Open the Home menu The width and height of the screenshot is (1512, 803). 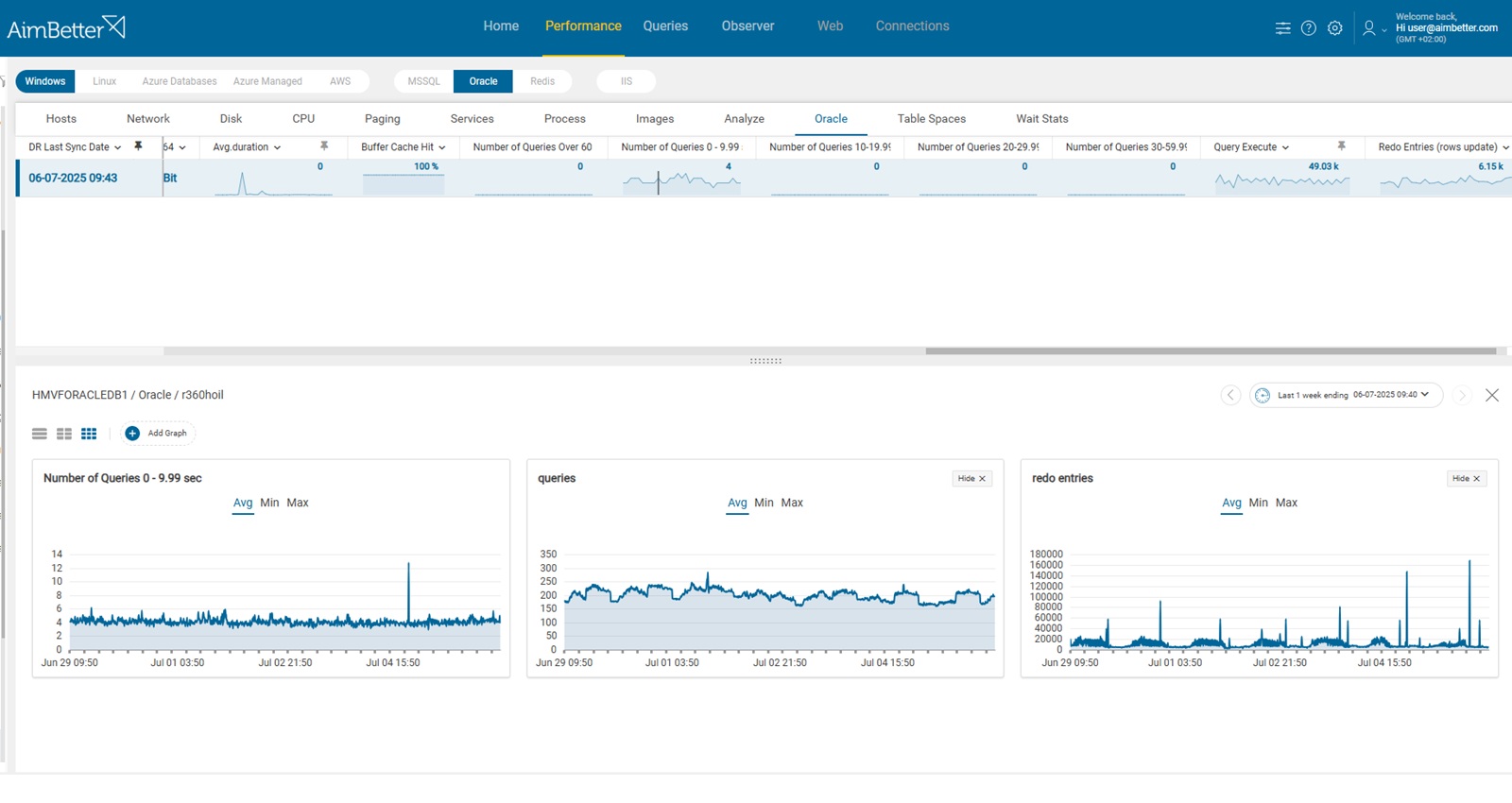click(501, 26)
